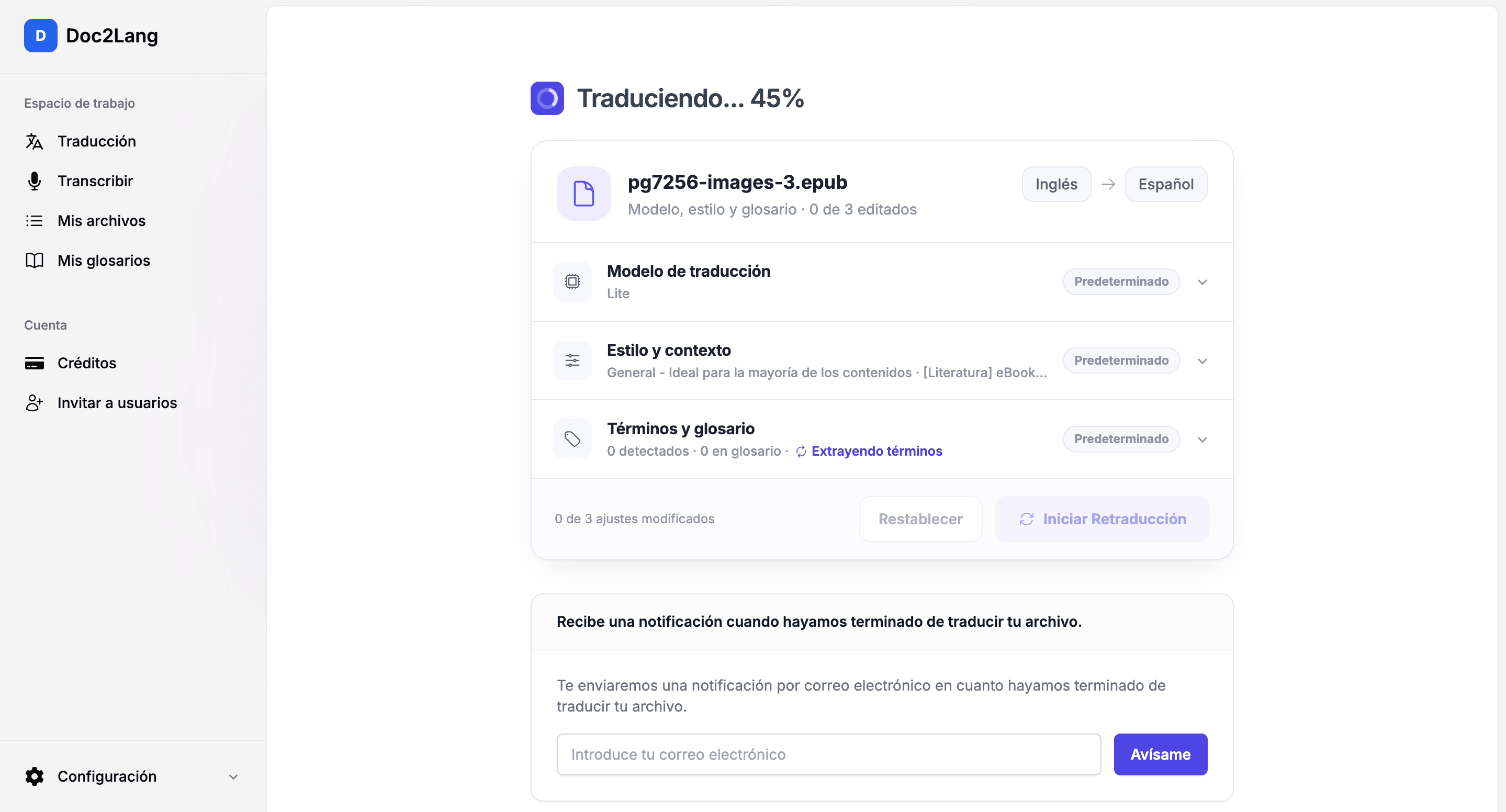
Task: Click the 'Lite' model value text
Action: coord(618,294)
